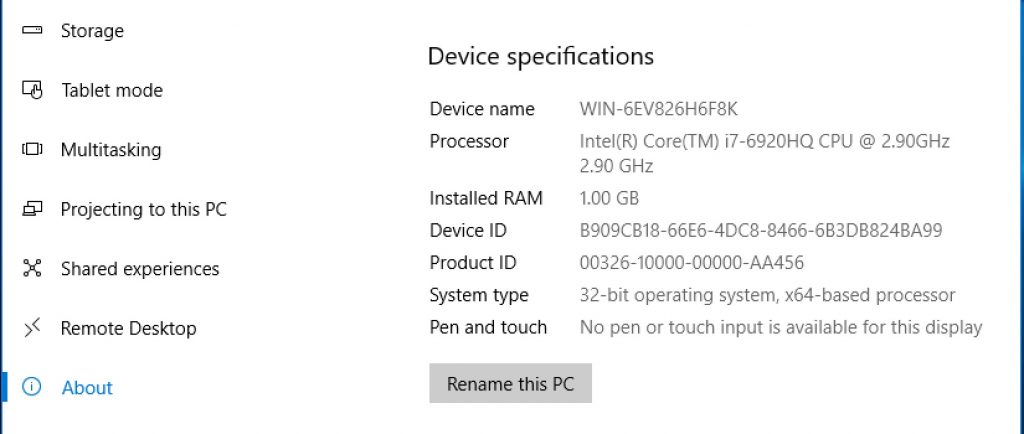The height and width of the screenshot is (434, 1024).
Task: Go to Tablet mode text label
Action: point(112,90)
